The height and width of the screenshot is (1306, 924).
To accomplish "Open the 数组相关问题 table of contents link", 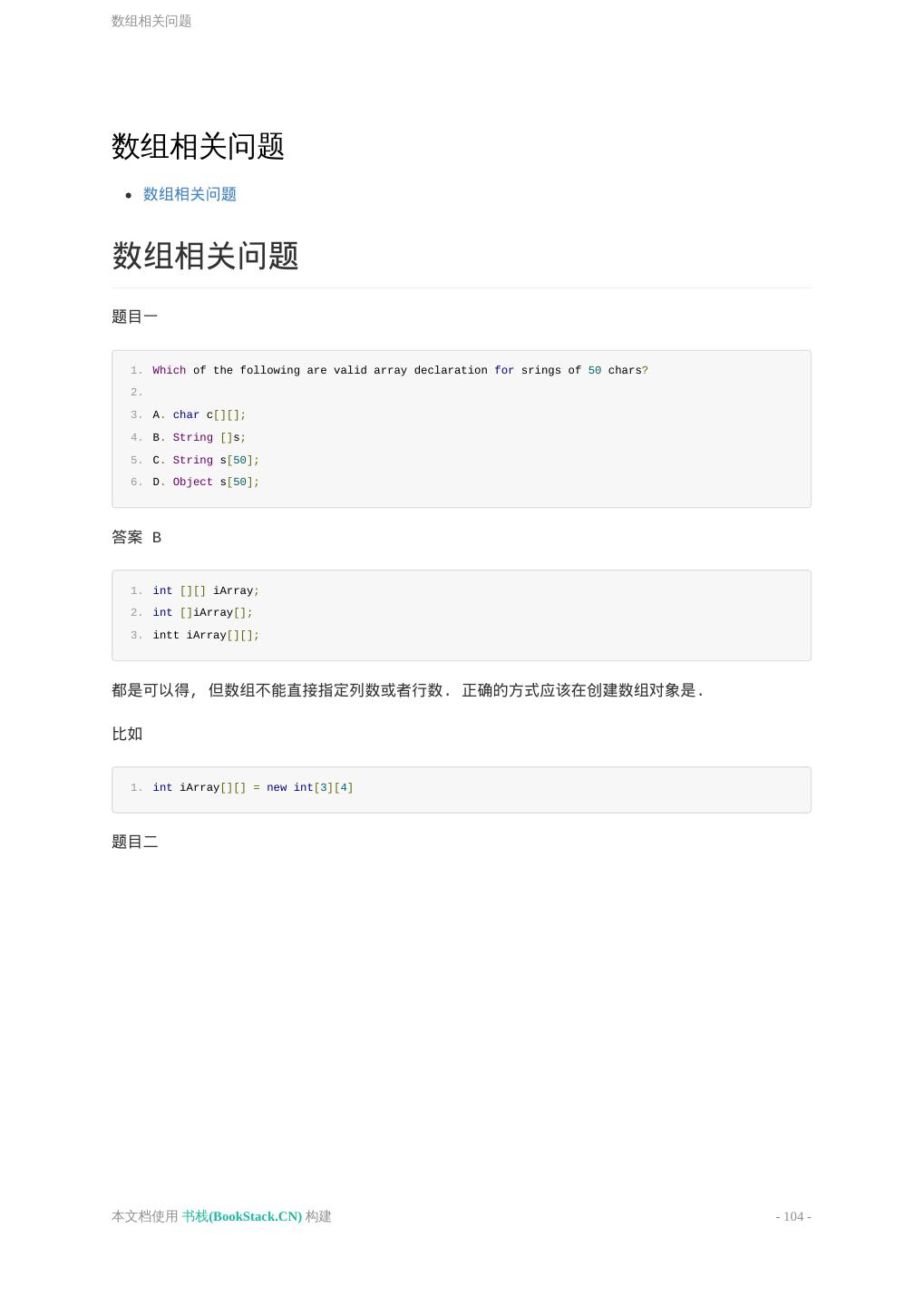I will [x=190, y=194].
